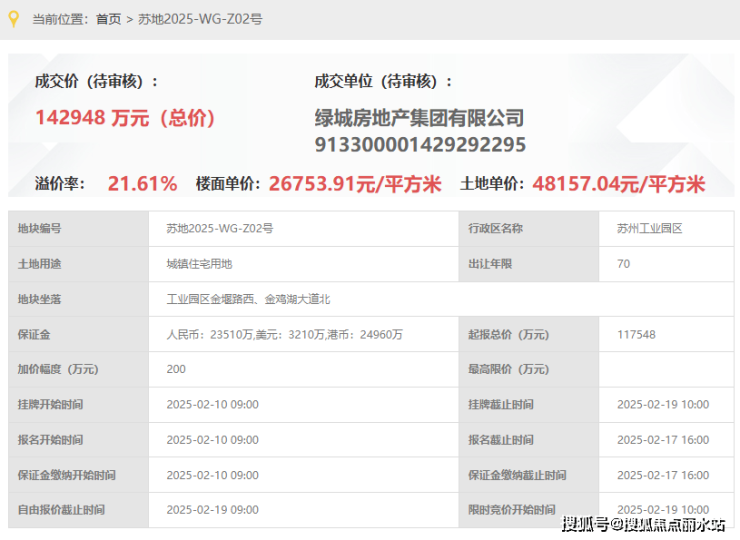Click the 报名开始时间 header cell
This screenshot has height=540, width=740.
tap(78, 440)
